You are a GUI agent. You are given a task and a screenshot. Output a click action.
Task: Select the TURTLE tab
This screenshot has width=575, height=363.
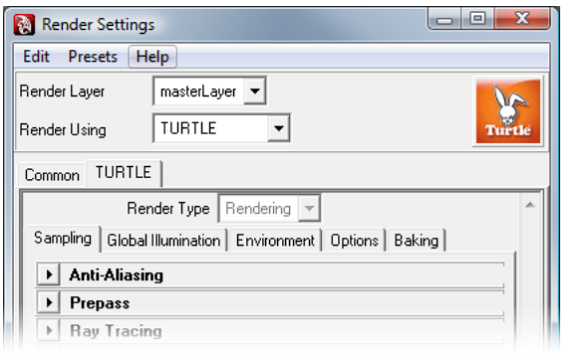pos(124,172)
